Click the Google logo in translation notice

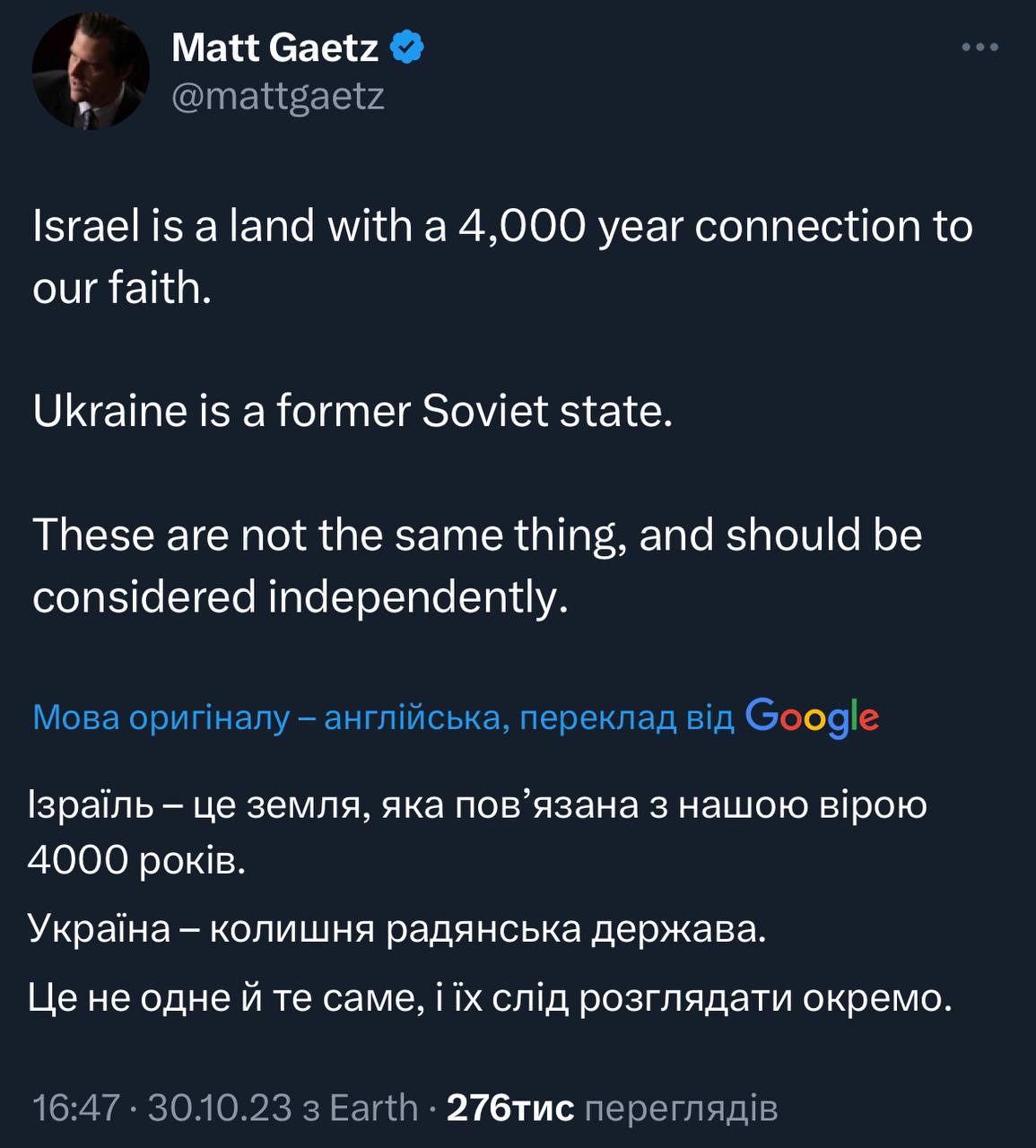tap(812, 717)
